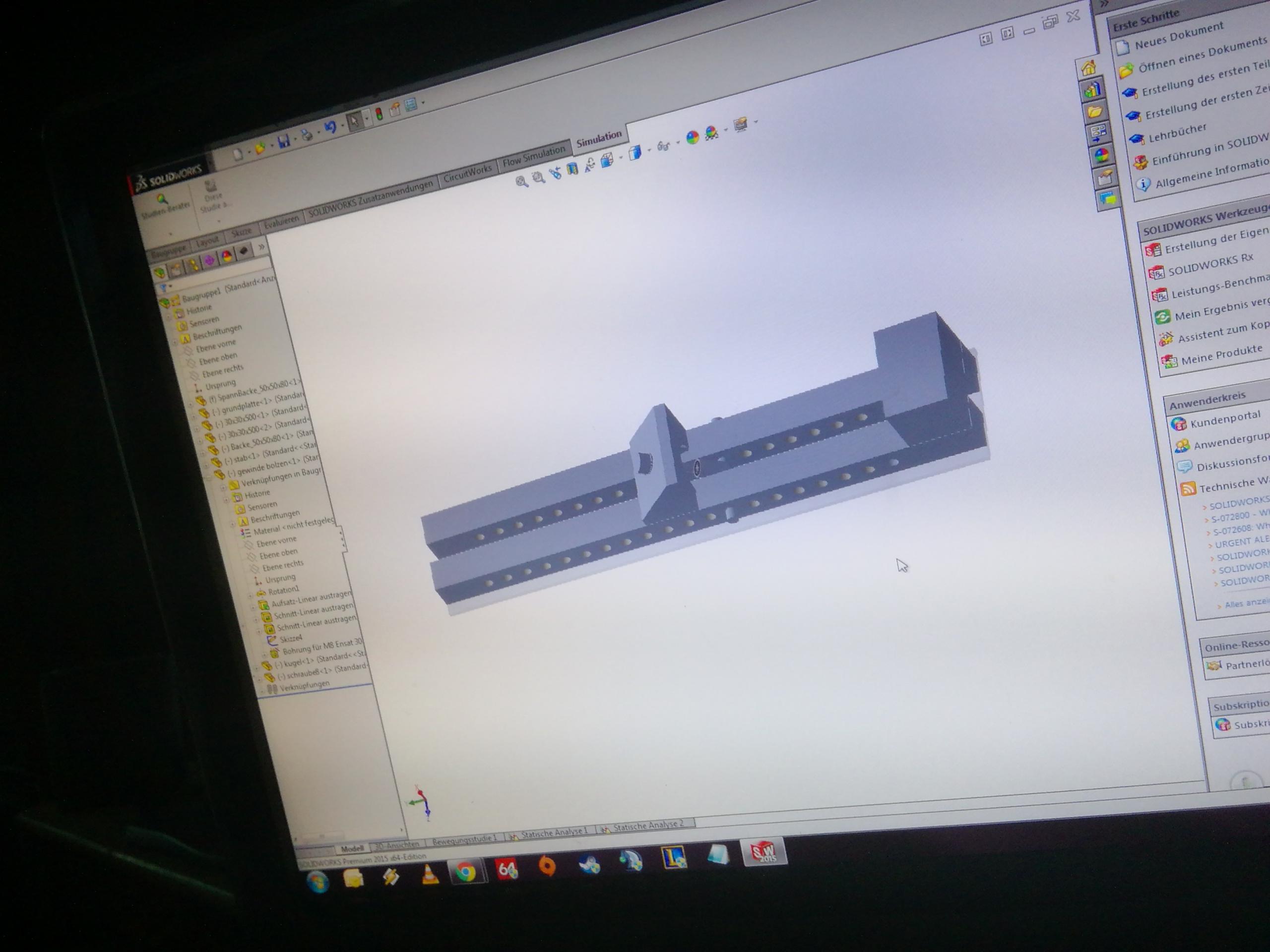Click the Section View icon
Image resolution: width=1270 pixels, height=952 pixels.
pos(572,169)
